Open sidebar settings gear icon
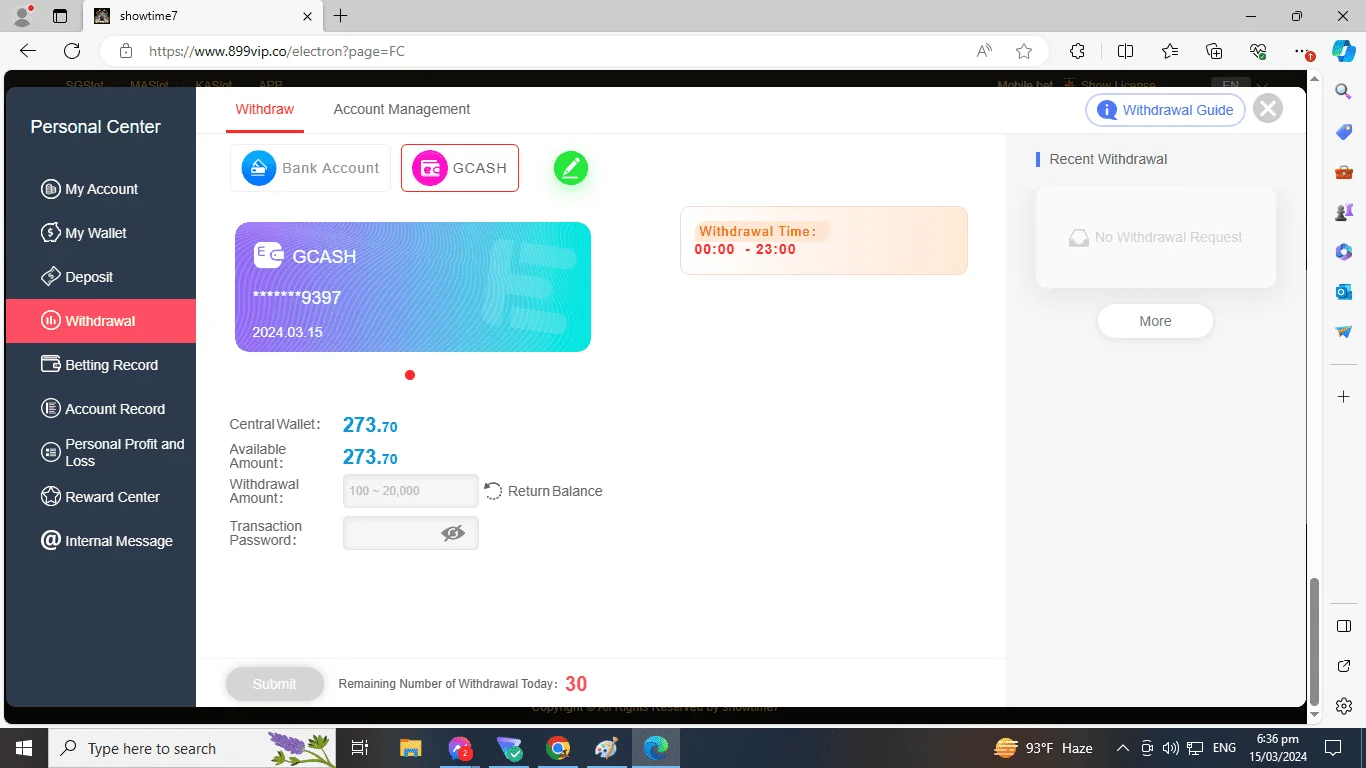 pos(1344,706)
